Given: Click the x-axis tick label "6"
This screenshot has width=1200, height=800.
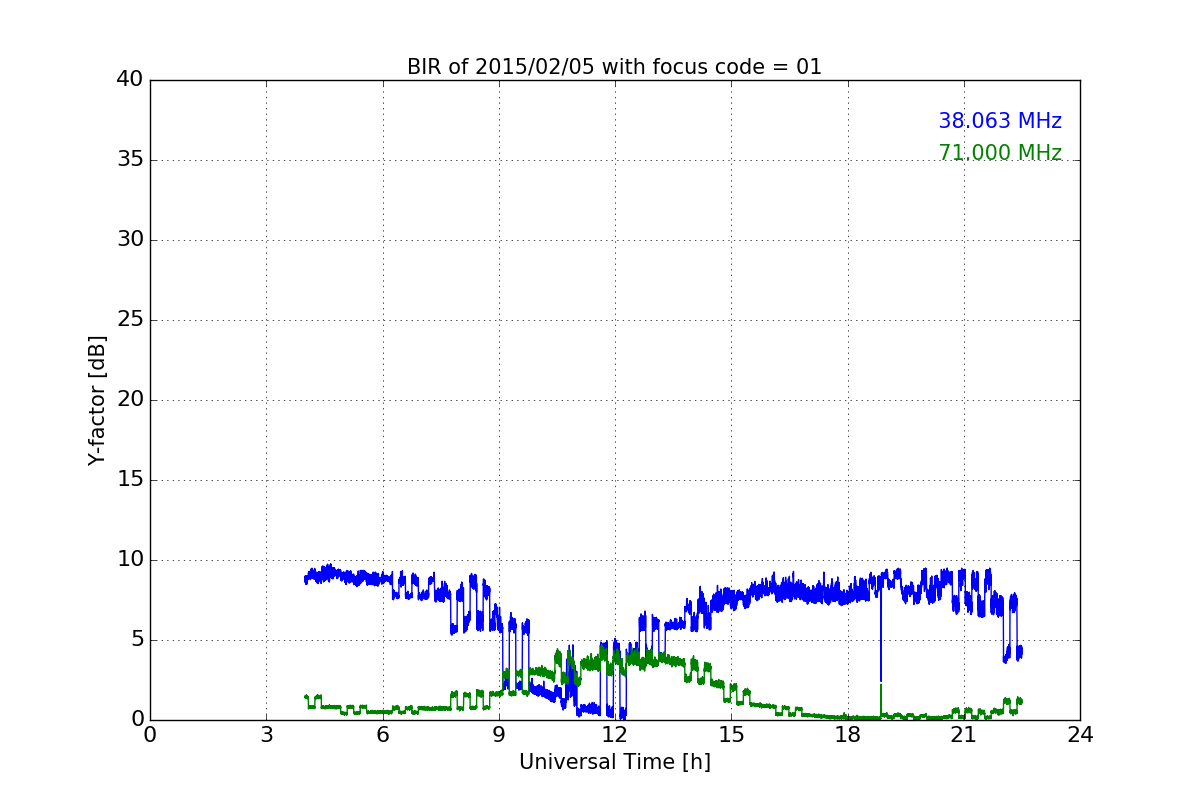Looking at the screenshot, I should tap(382, 735).
